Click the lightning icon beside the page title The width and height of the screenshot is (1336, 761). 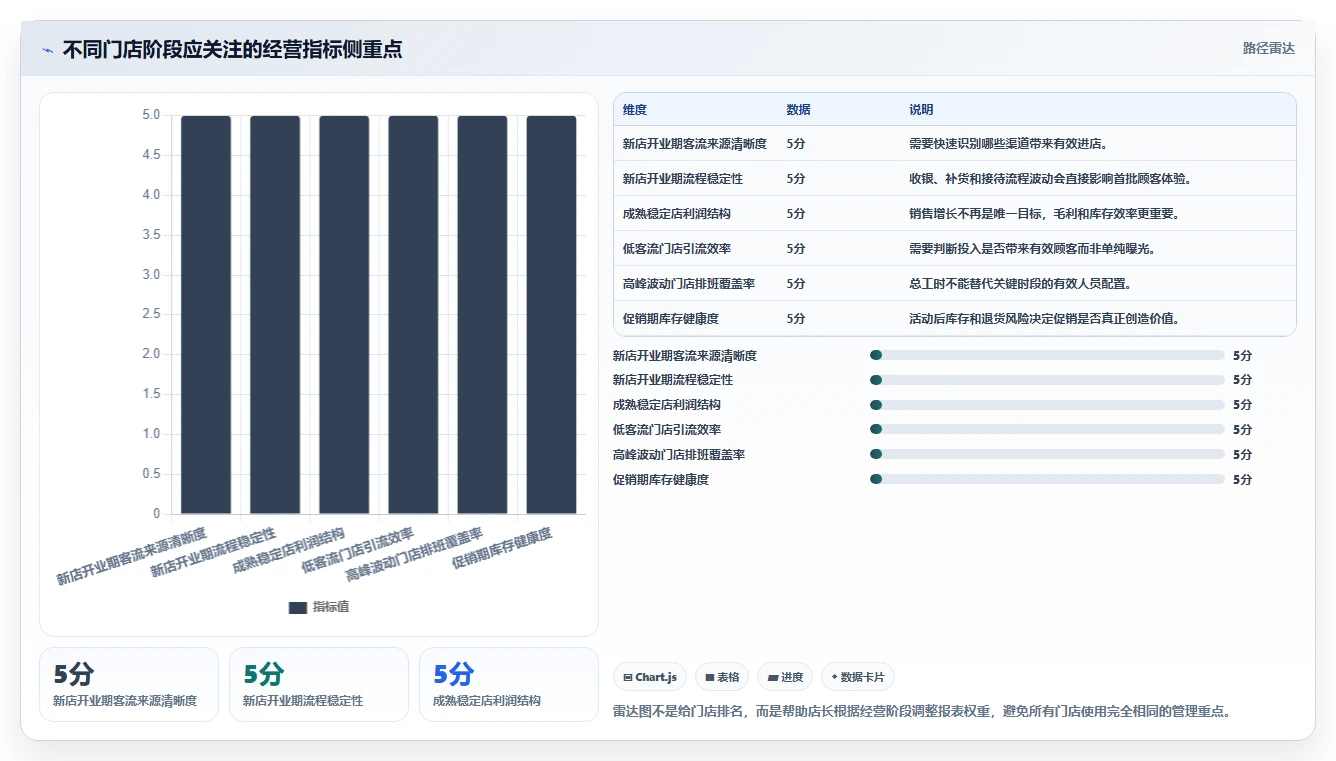[x=47, y=50]
